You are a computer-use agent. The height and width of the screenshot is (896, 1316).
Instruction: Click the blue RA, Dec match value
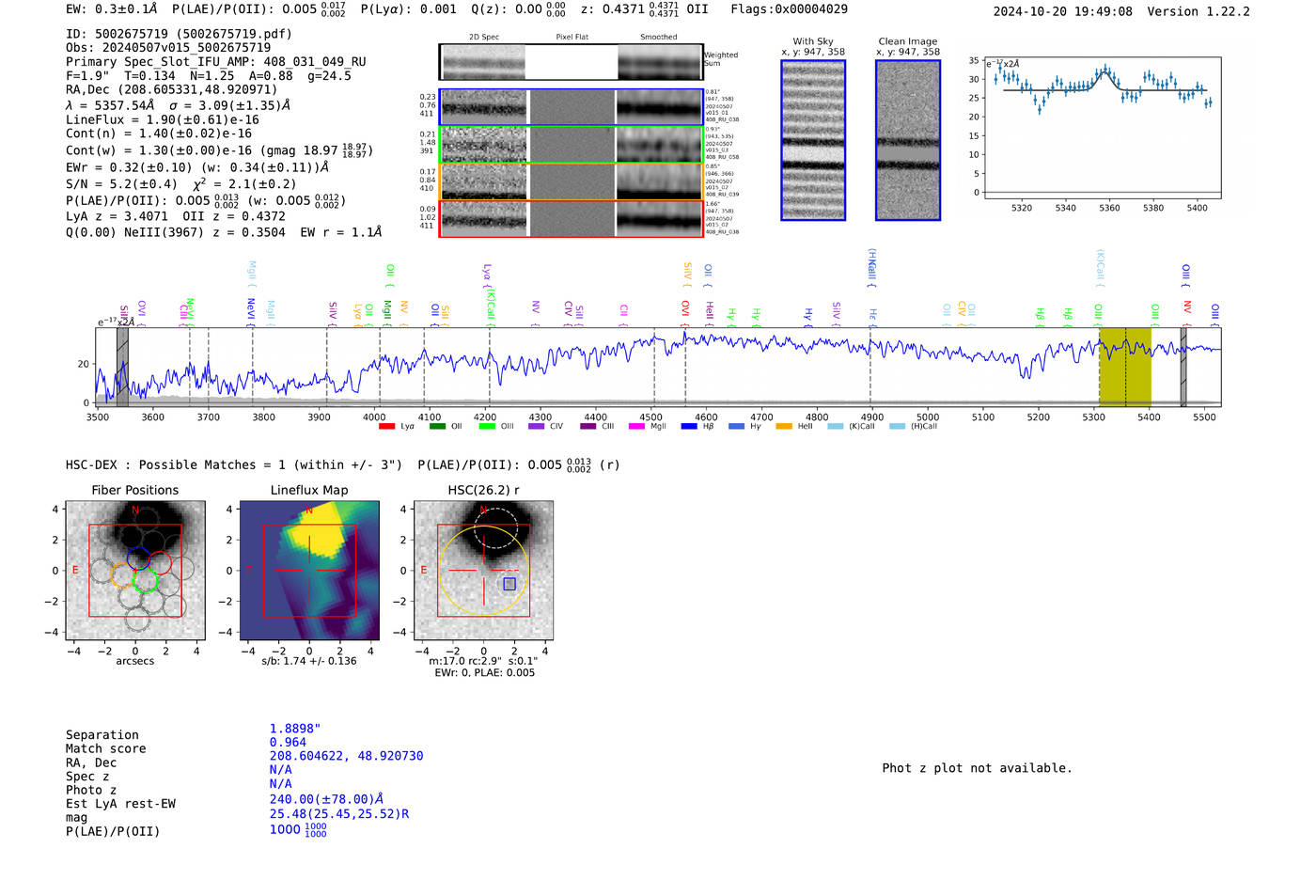pyautogui.click(x=346, y=756)
